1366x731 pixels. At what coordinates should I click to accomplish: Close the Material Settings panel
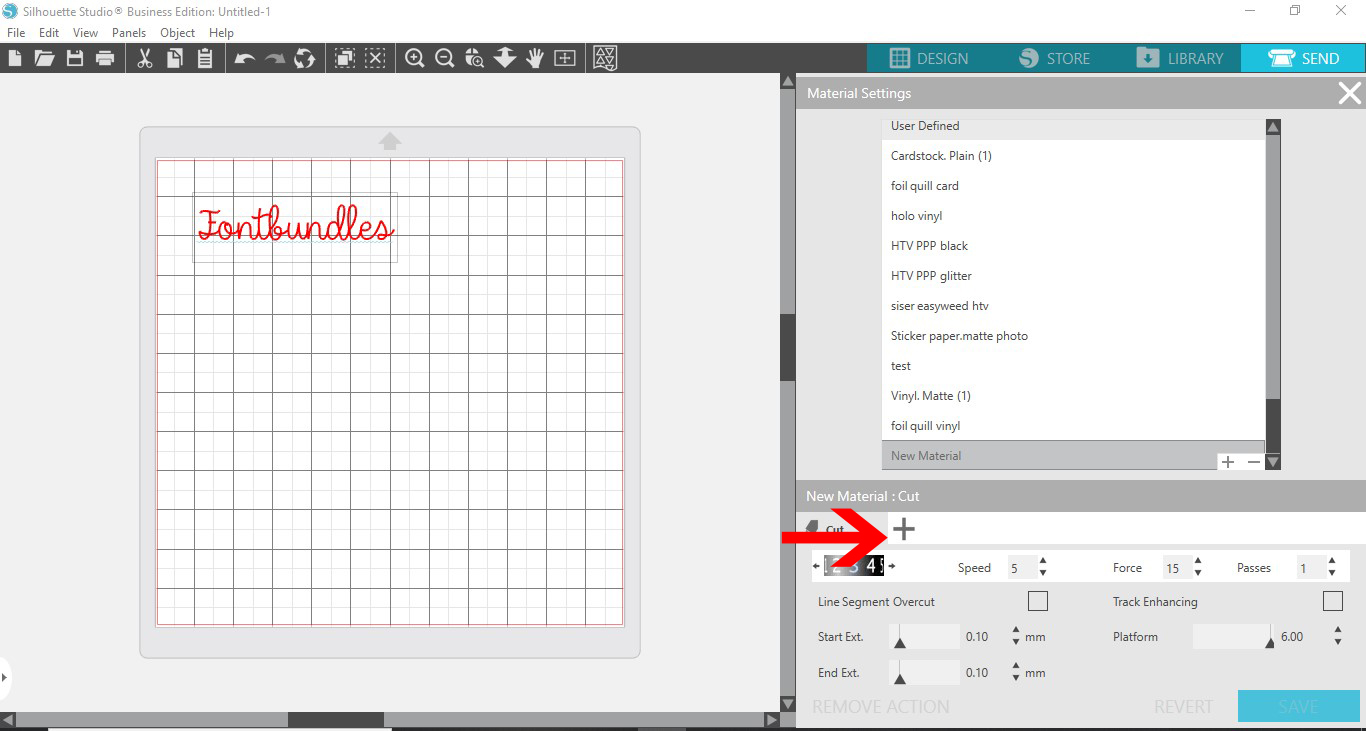click(1349, 94)
